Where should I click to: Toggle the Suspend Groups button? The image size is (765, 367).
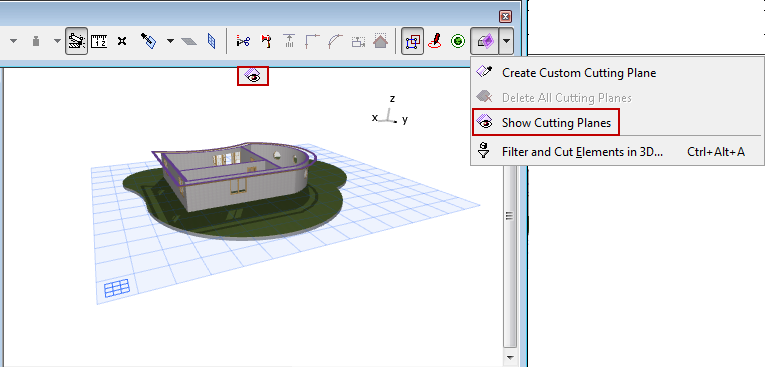pos(412,41)
